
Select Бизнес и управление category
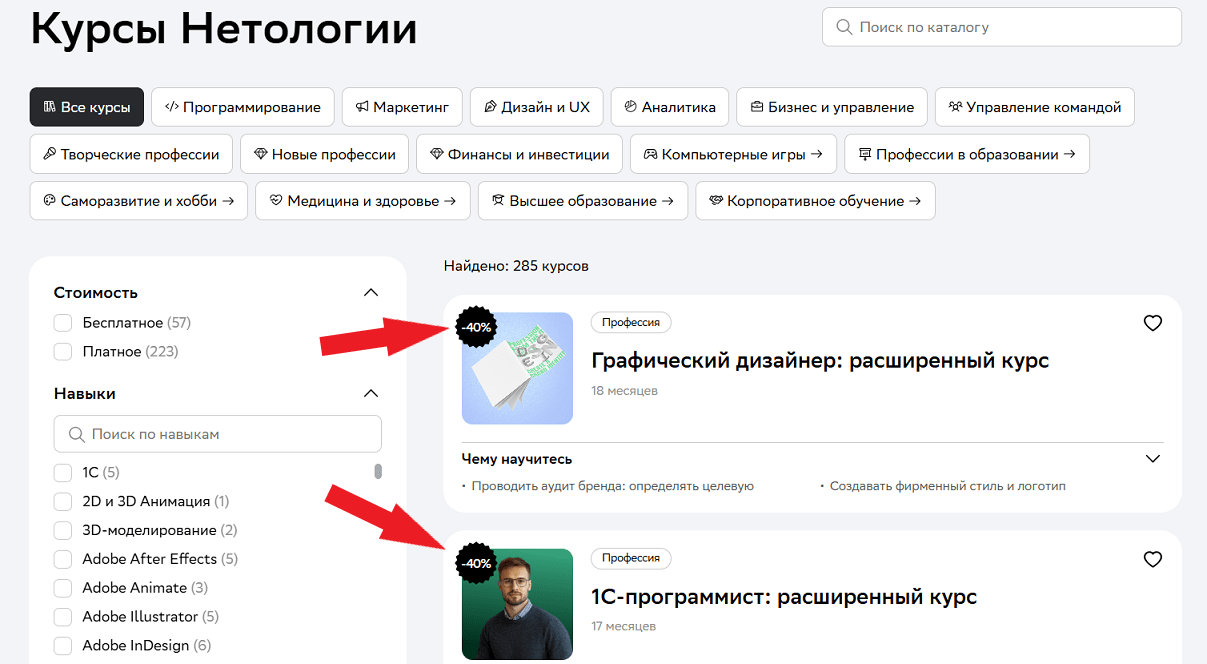832,107
